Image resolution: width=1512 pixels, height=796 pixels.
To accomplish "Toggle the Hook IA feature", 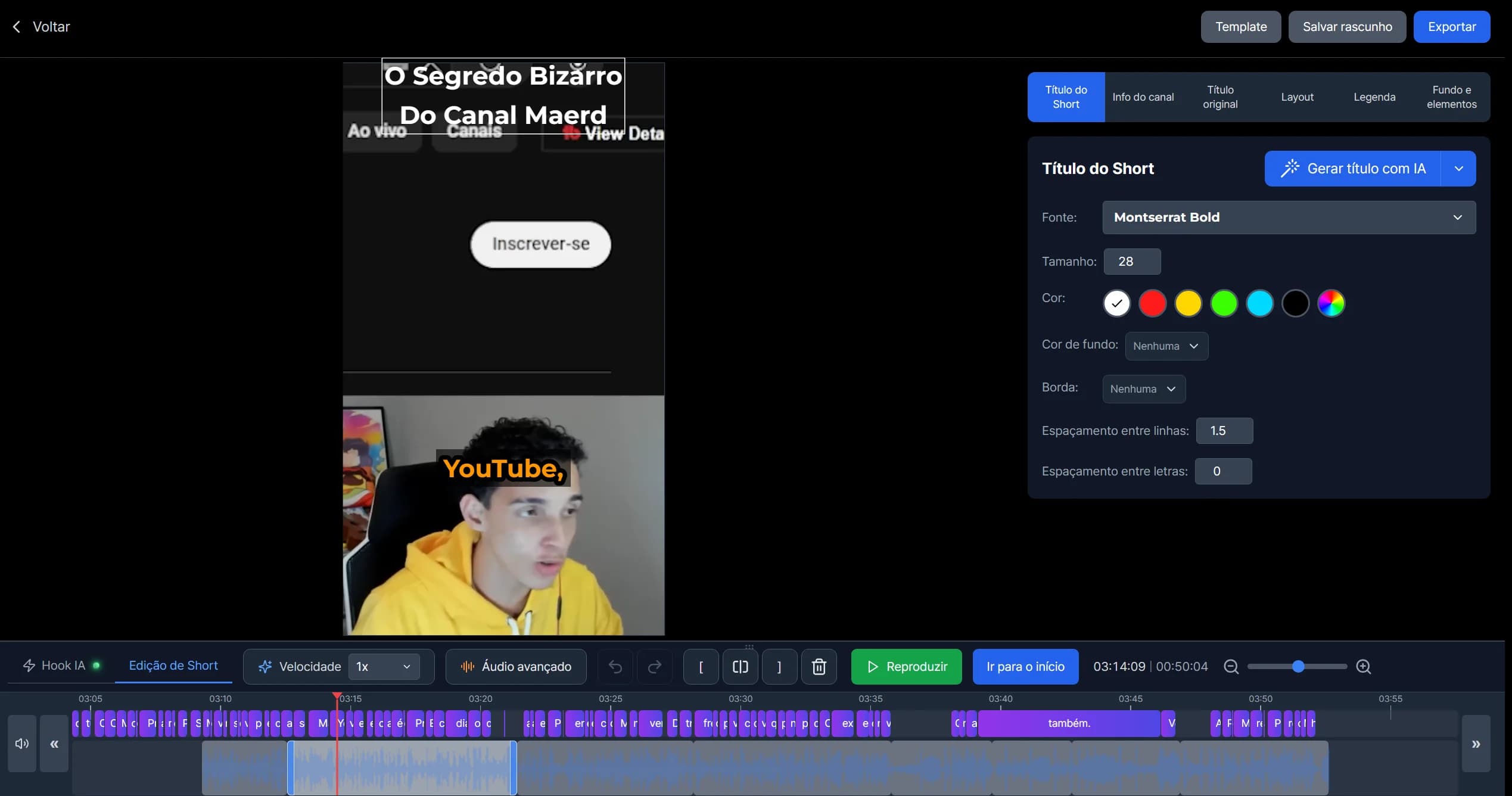I will pyautogui.click(x=61, y=666).
